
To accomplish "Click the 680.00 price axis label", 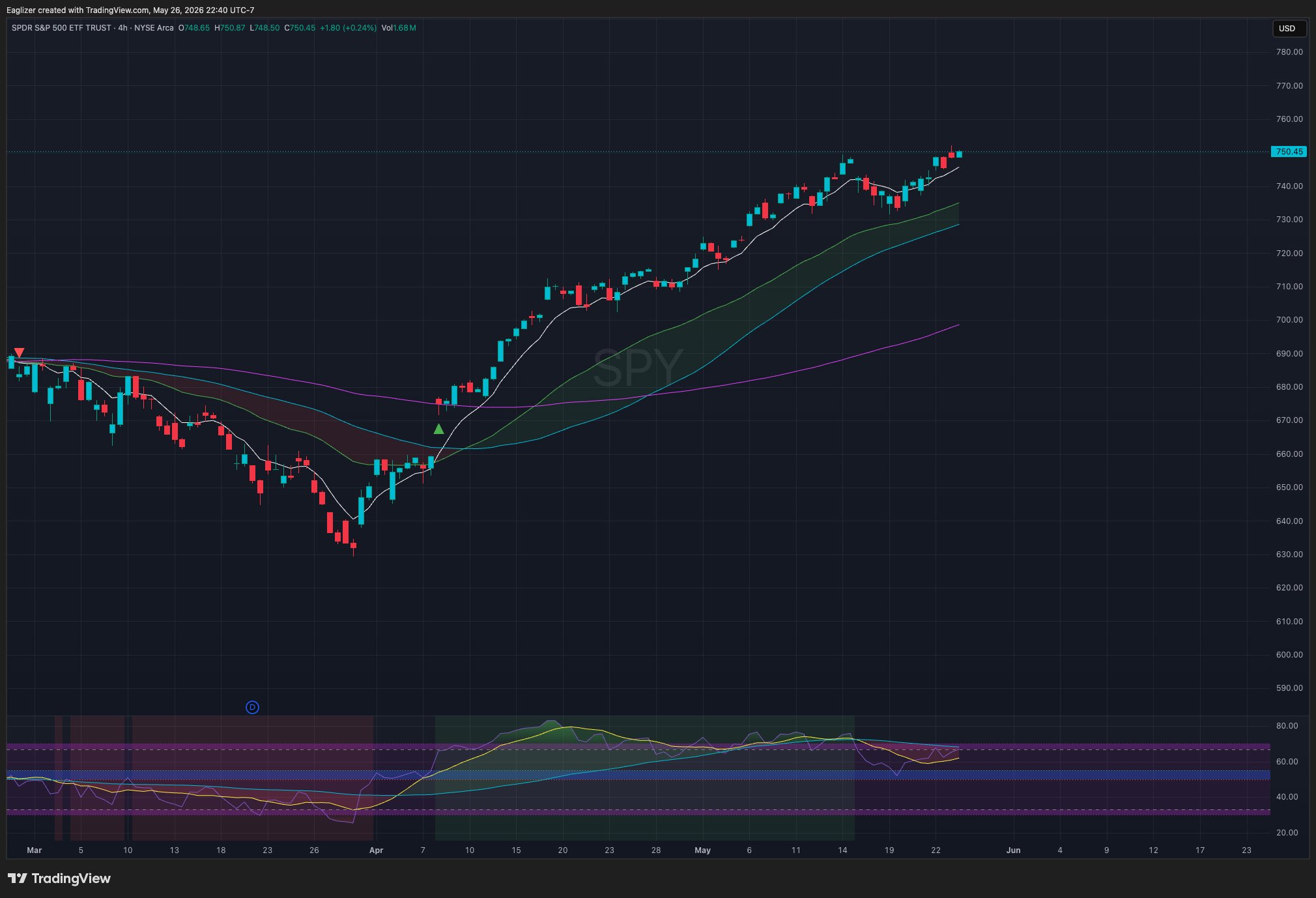I will pyautogui.click(x=1289, y=387).
